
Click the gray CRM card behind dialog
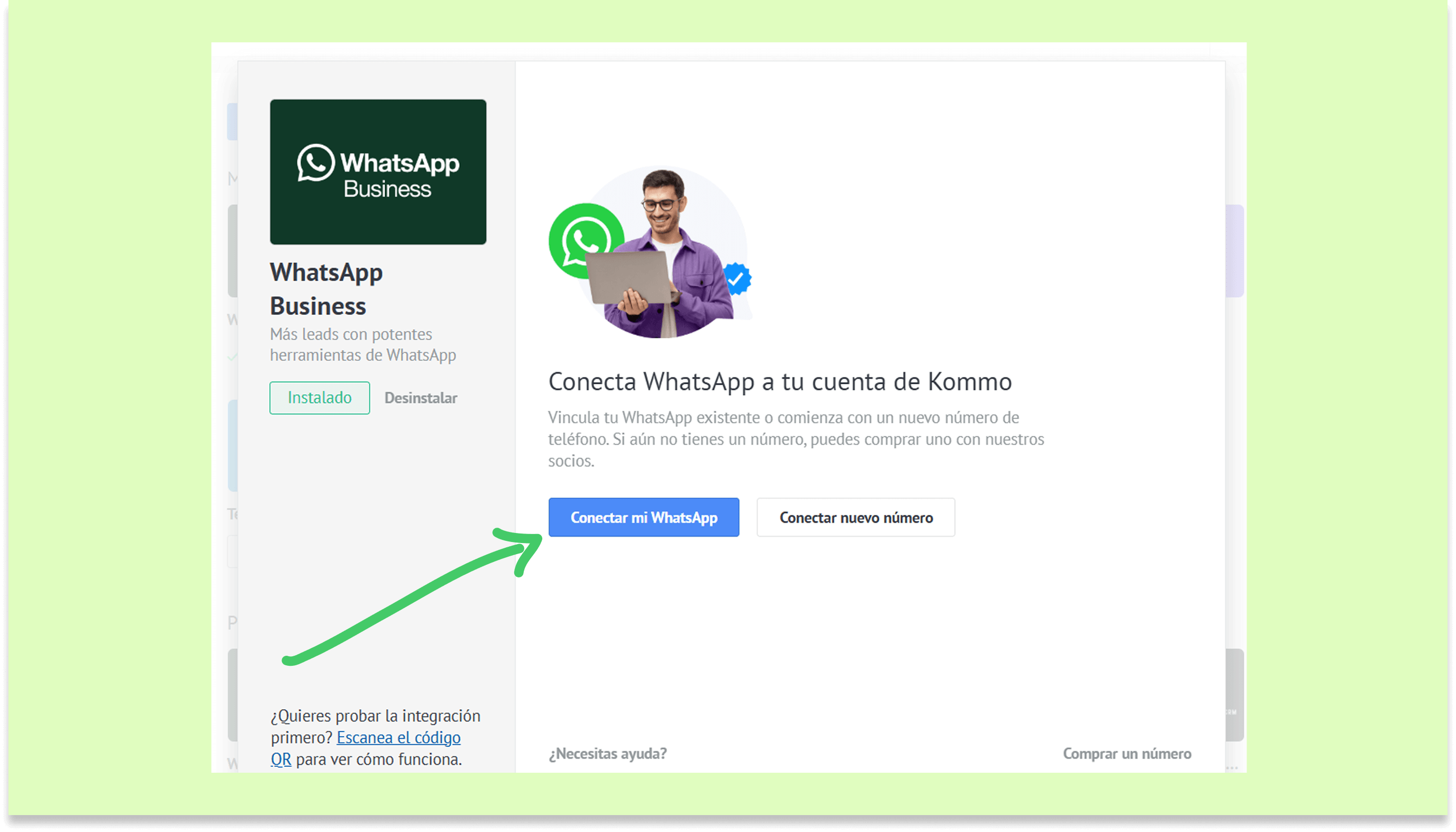tap(1235, 694)
